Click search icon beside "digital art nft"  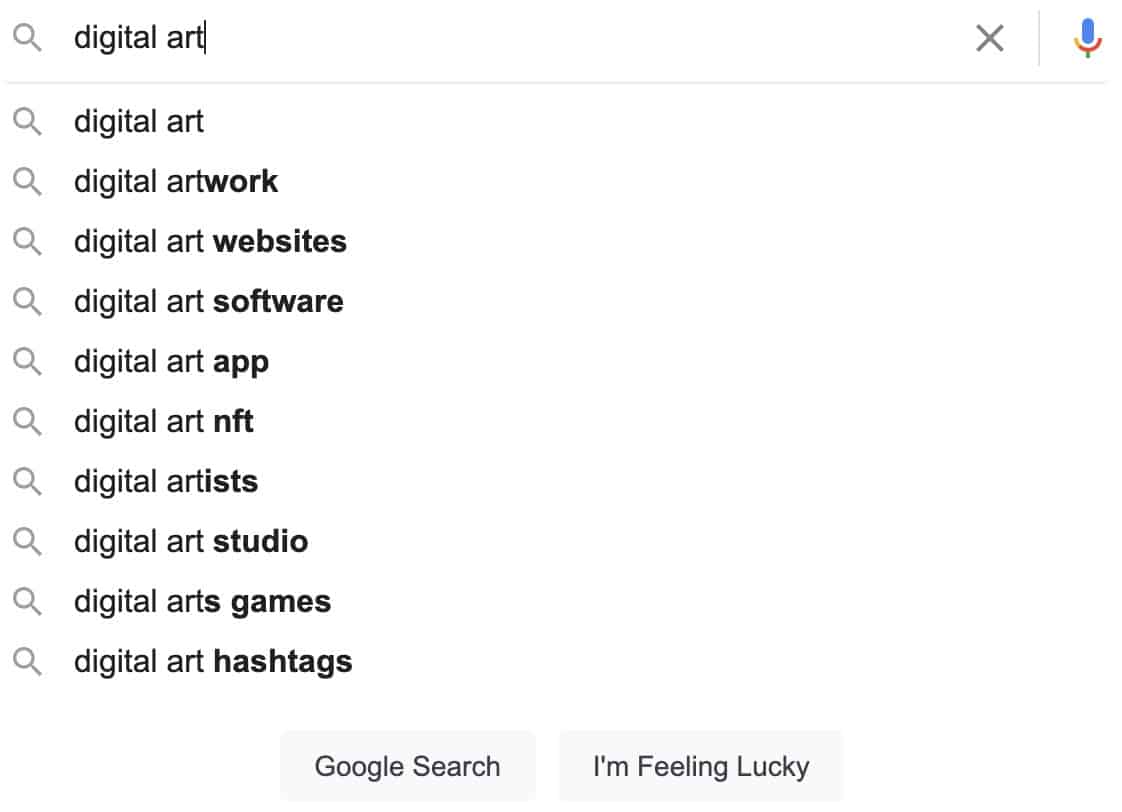[28, 422]
